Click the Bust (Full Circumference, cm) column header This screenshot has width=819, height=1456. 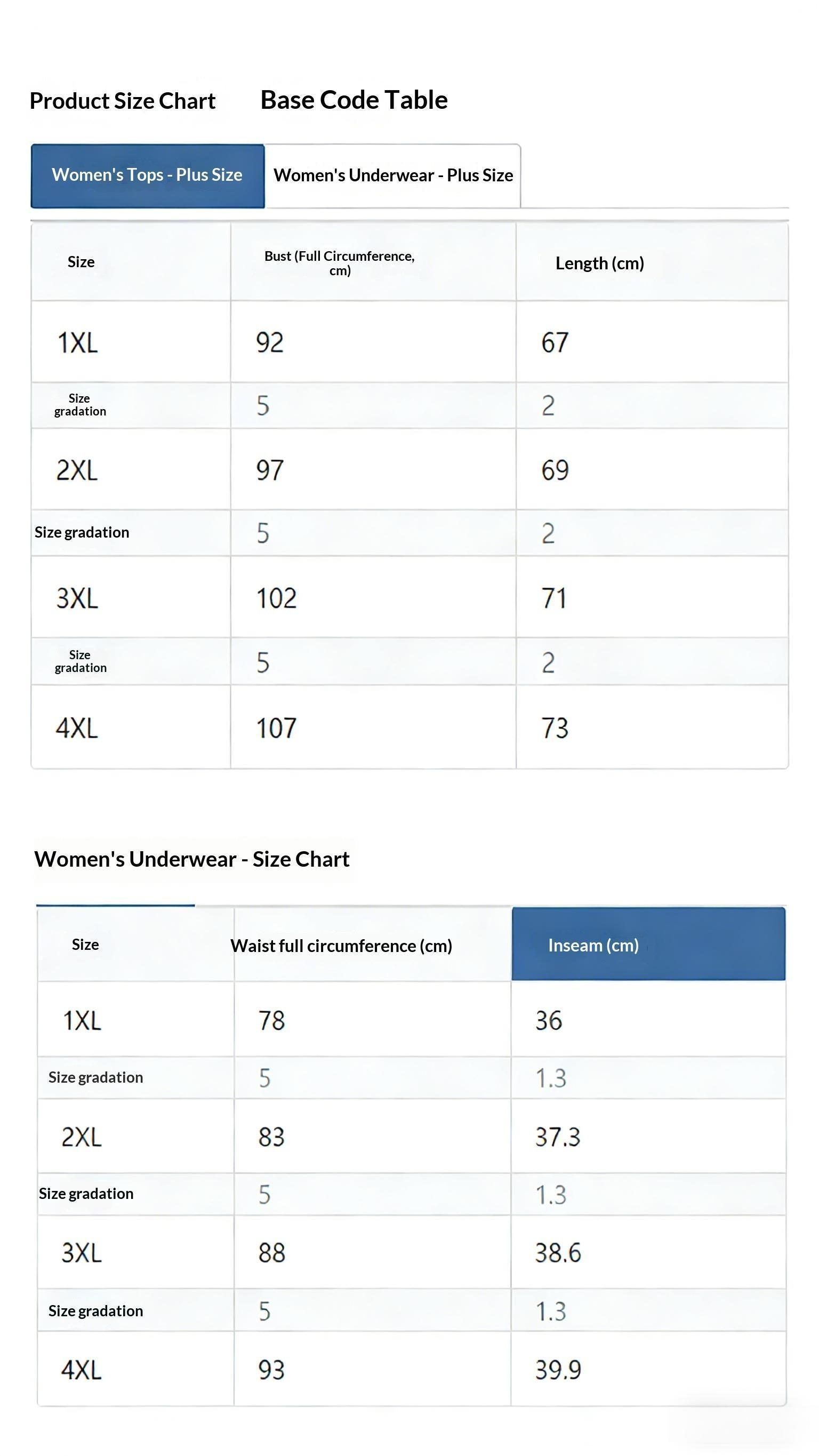pyautogui.click(x=340, y=263)
